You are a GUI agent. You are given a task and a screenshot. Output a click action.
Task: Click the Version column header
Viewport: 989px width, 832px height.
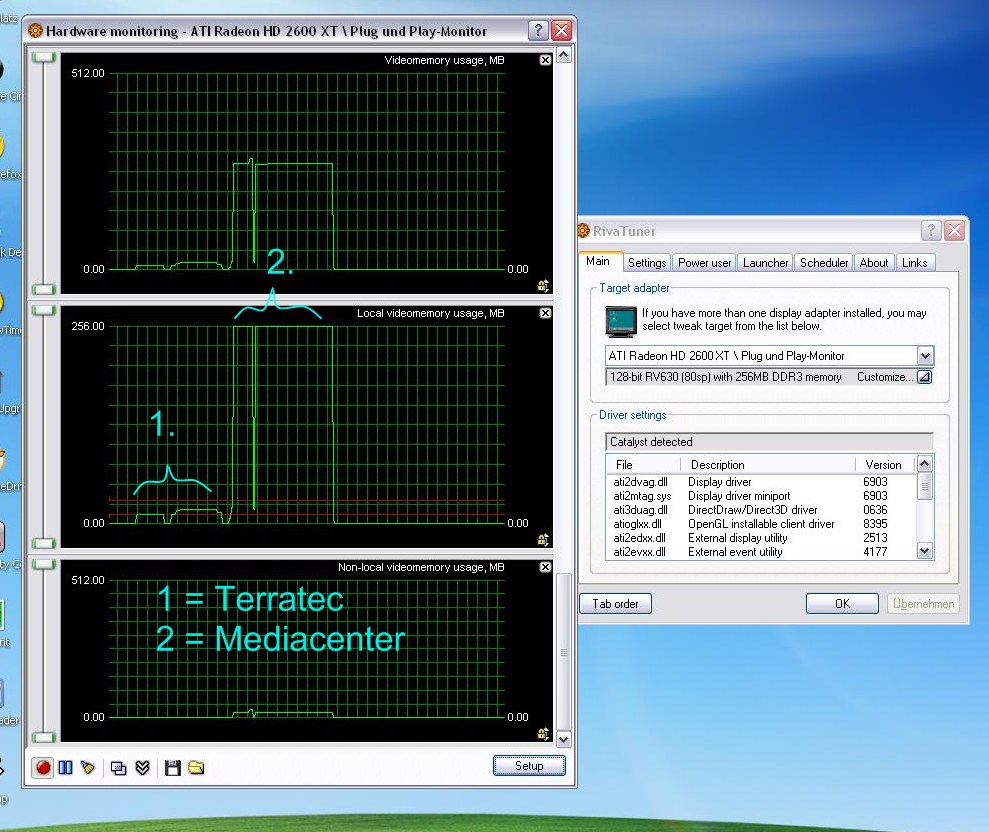pos(886,464)
